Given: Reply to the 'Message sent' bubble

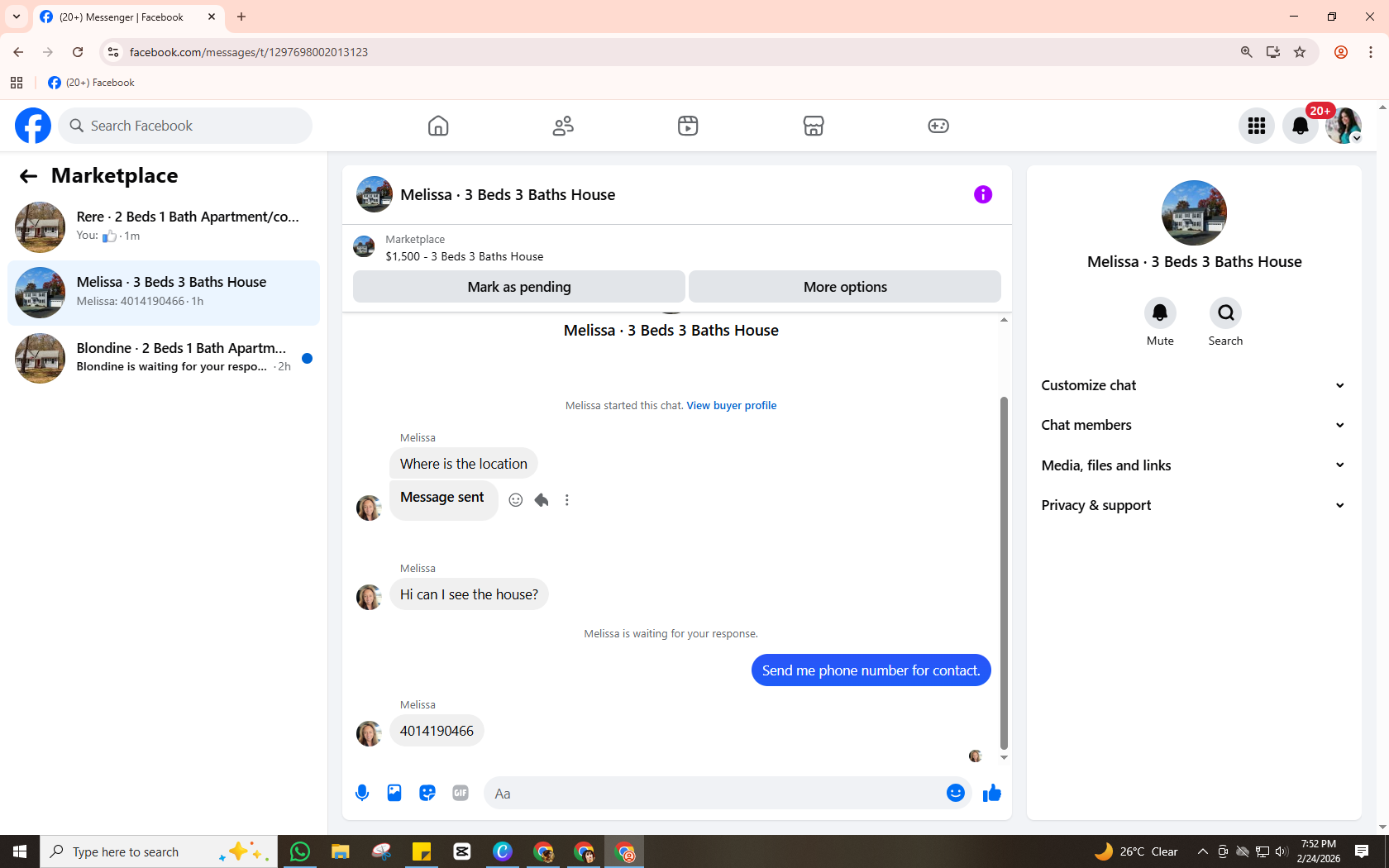Looking at the screenshot, I should click(542, 500).
